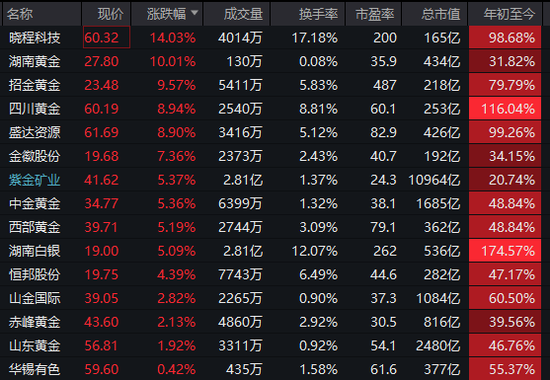Screen dimensions: 550x380
Task: Open the 四川黄金 stock
Action: (x=34, y=109)
